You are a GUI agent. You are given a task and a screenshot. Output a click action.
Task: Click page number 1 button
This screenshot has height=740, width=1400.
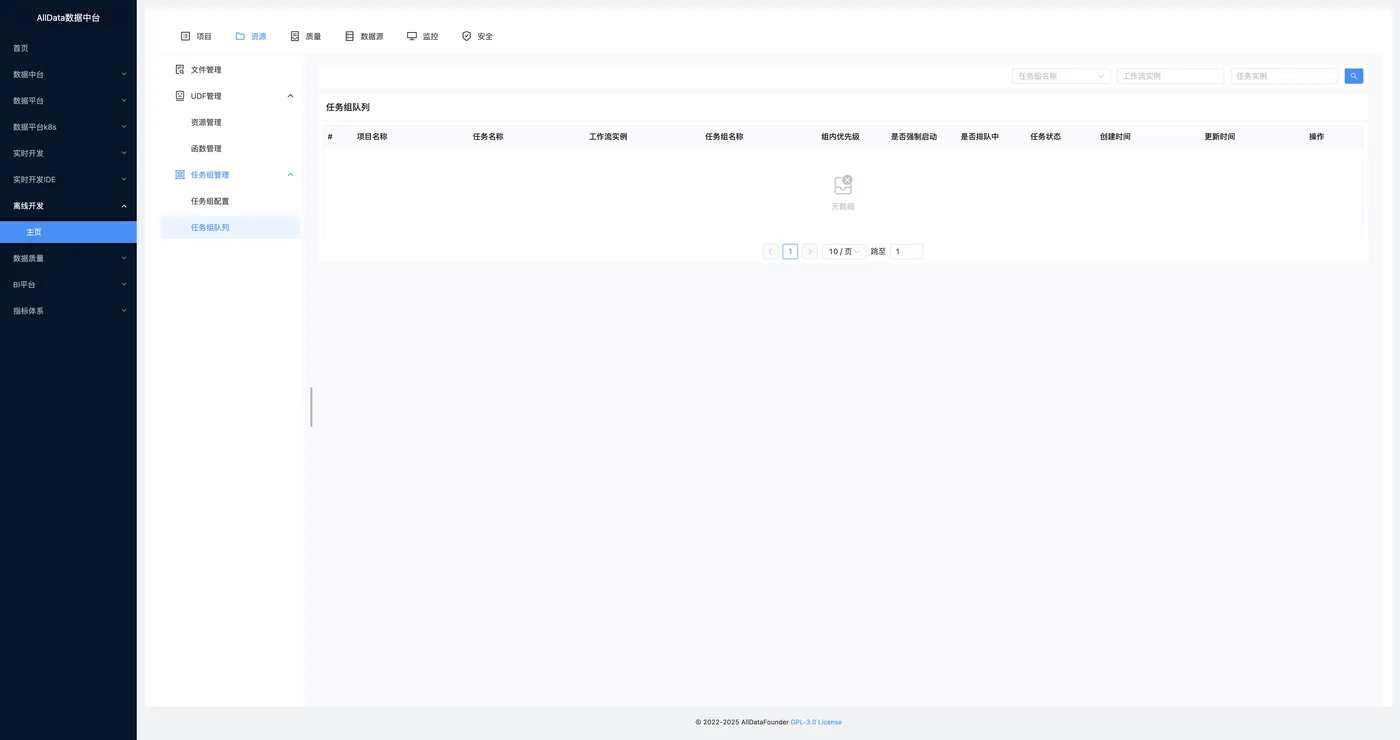[790, 252]
